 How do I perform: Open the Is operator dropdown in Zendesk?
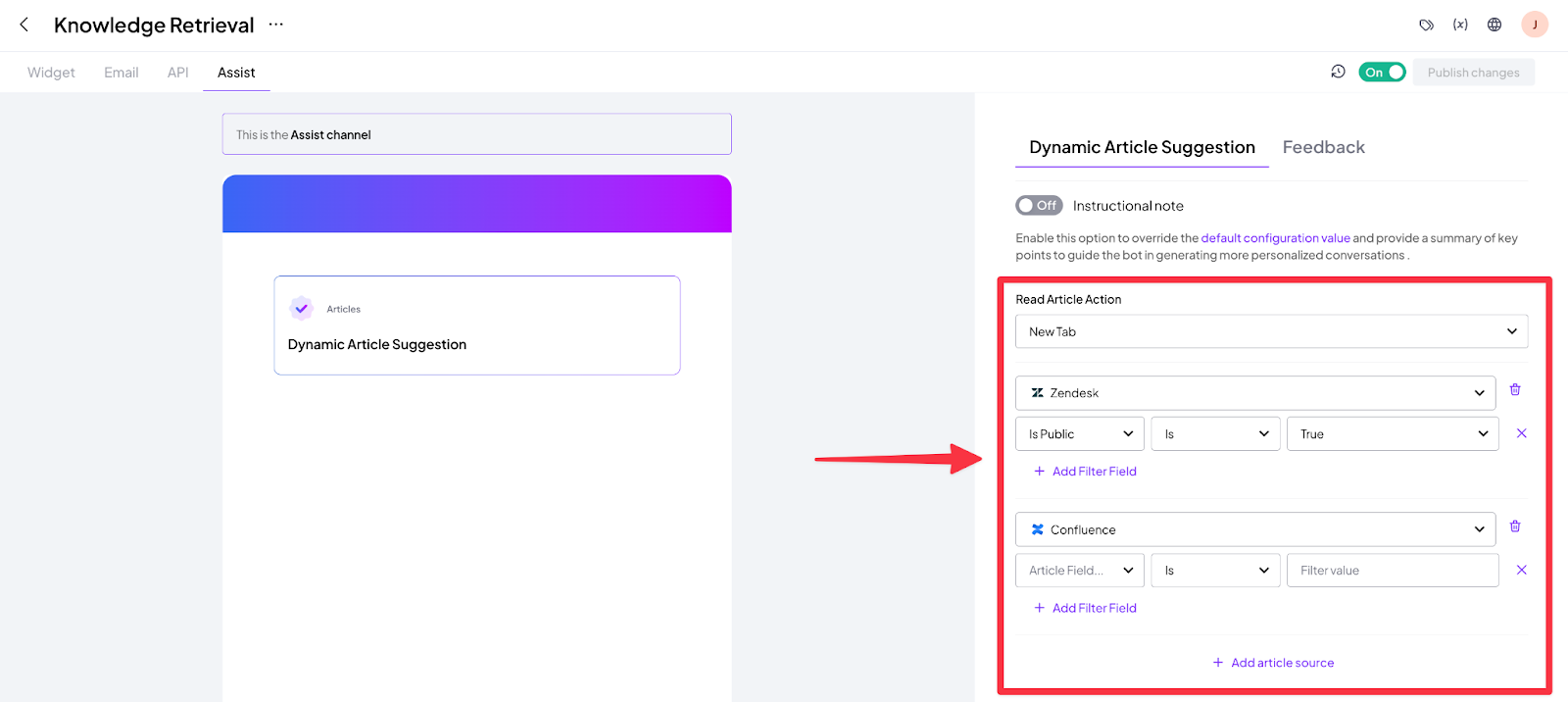point(1215,434)
